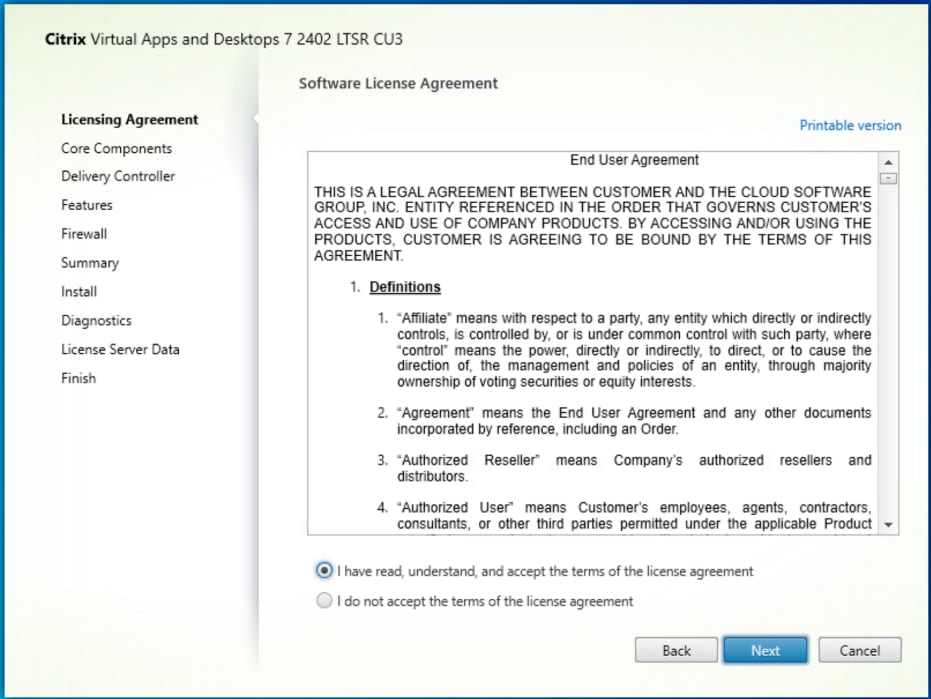Go to the Finish step

(78, 378)
